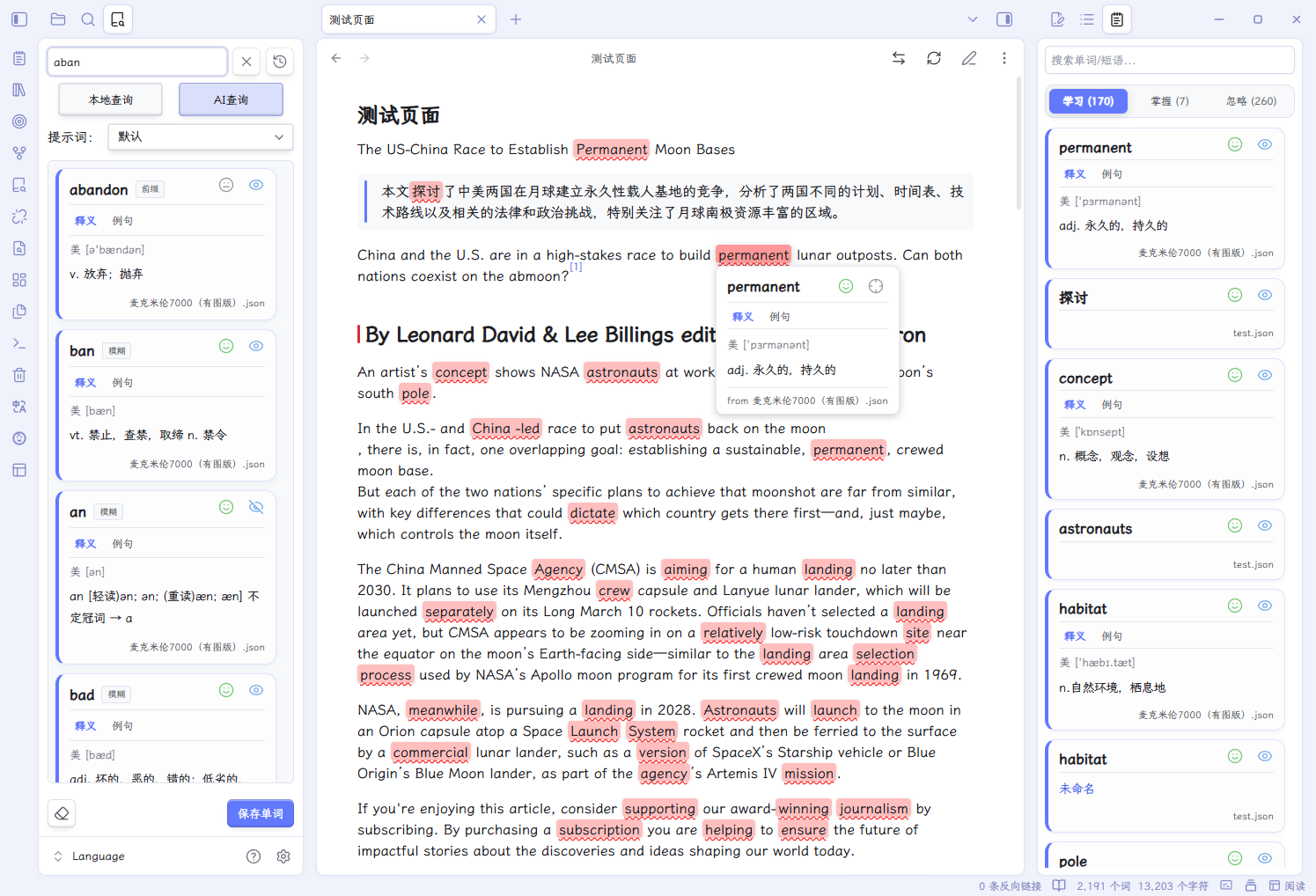Image resolution: width=1316 pixels, height=896 pixels.
Task: Click the 未命名 link on habitat card
Action: [1077, 789]
